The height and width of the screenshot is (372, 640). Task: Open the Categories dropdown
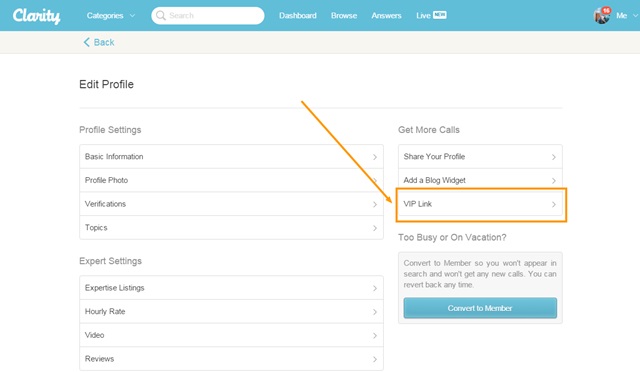pos(111,16)
